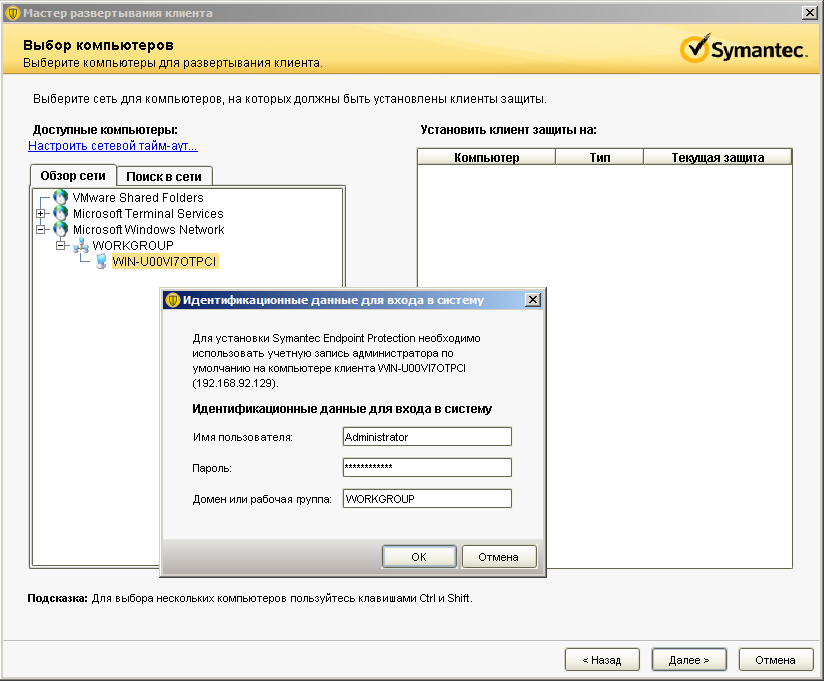This screenshot has width=824, height=681.
Task: Click the WIN-U00VI7OTPCI computer icon
Action: click(x=101, y=262)
